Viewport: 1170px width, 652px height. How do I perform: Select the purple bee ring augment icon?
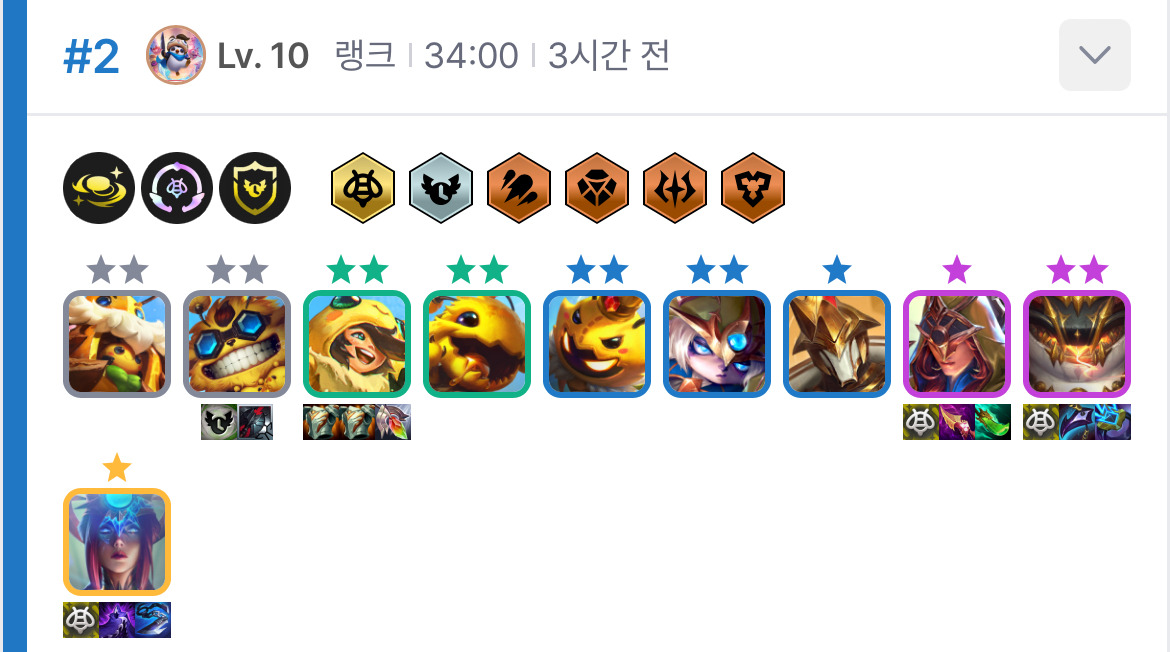pyautogui.click(x=177, y=188)
